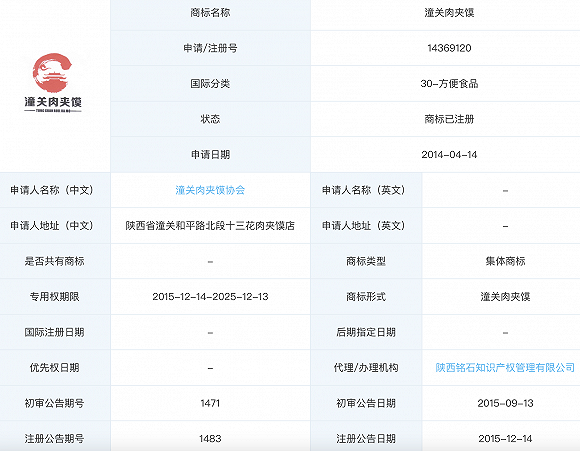Click the 商标类型 label
This screenshot has height=451, width=580.
(366, 261)
